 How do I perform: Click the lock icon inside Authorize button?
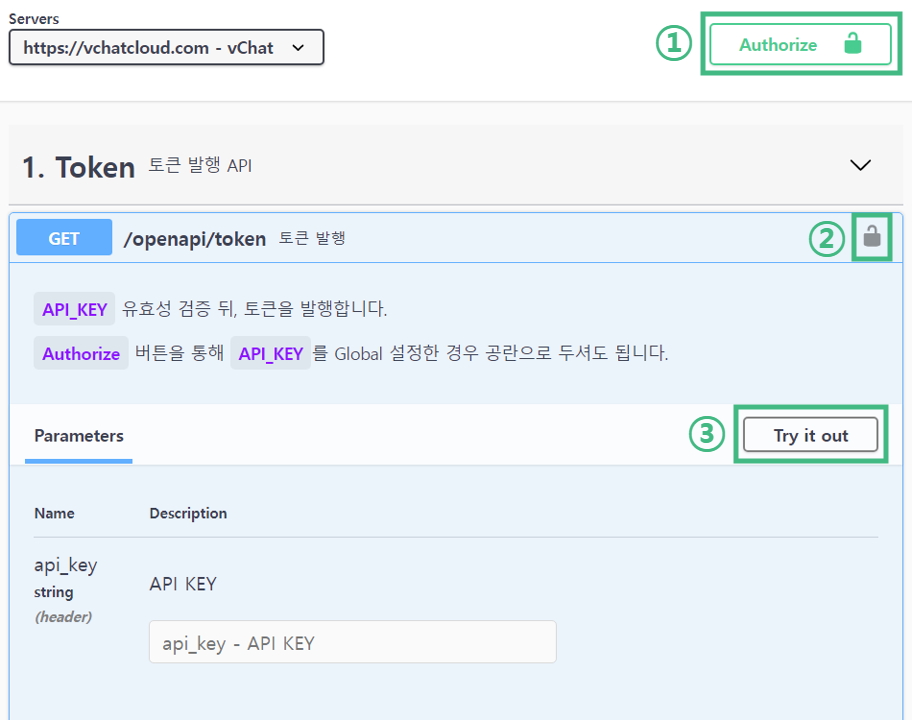pos(852,44)
